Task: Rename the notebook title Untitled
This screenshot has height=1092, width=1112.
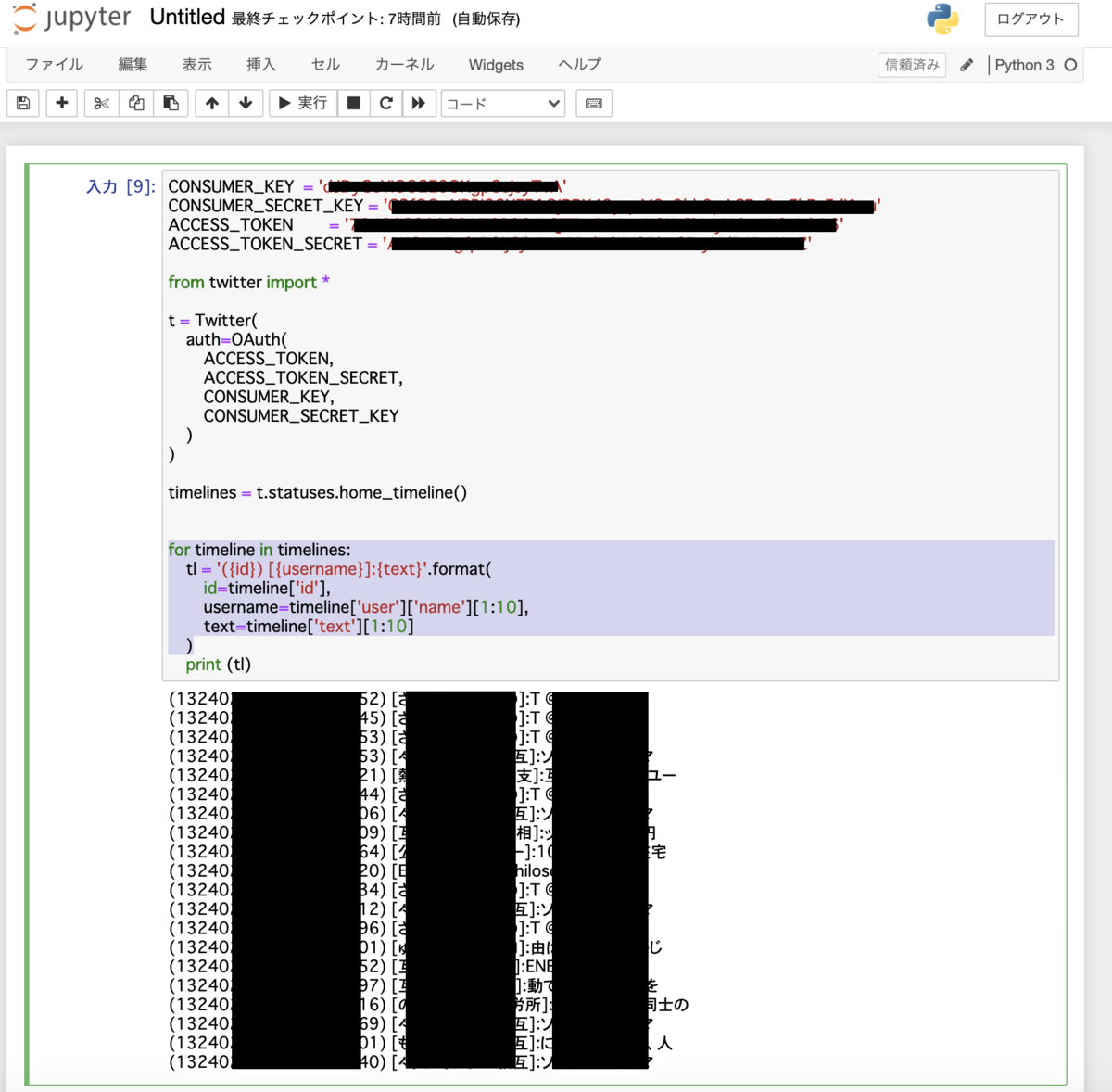Action: [187, 18]
